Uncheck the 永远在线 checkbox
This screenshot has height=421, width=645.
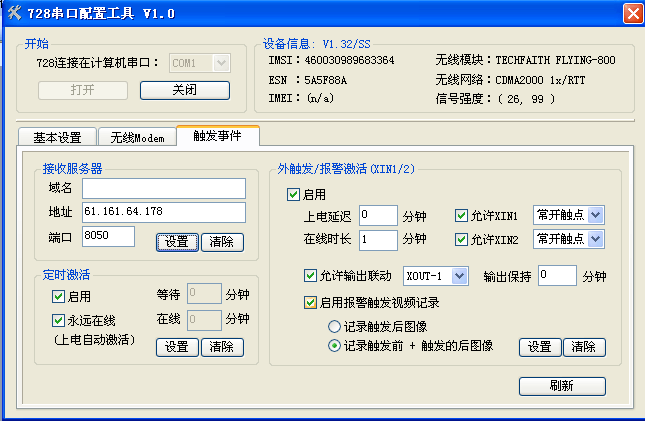click(59, 321)
